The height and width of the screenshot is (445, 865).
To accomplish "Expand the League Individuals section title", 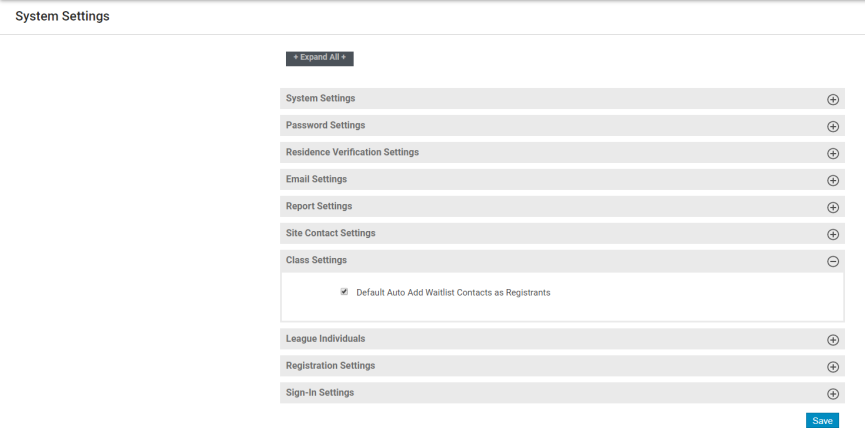I will pyautogui.click(x=325, y=339).
